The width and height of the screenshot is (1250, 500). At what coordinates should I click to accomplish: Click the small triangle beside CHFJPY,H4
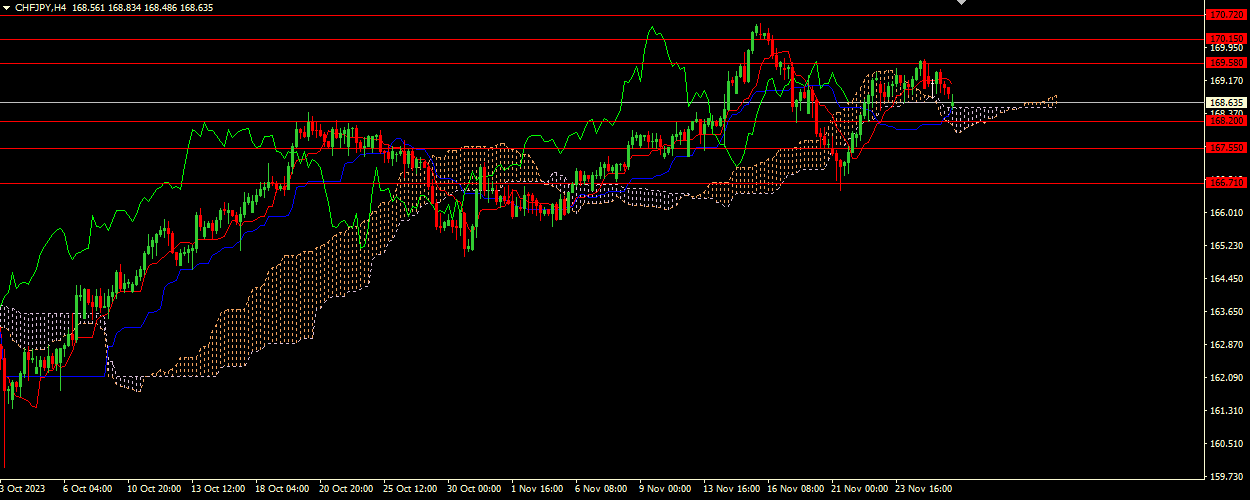[6, 7]
